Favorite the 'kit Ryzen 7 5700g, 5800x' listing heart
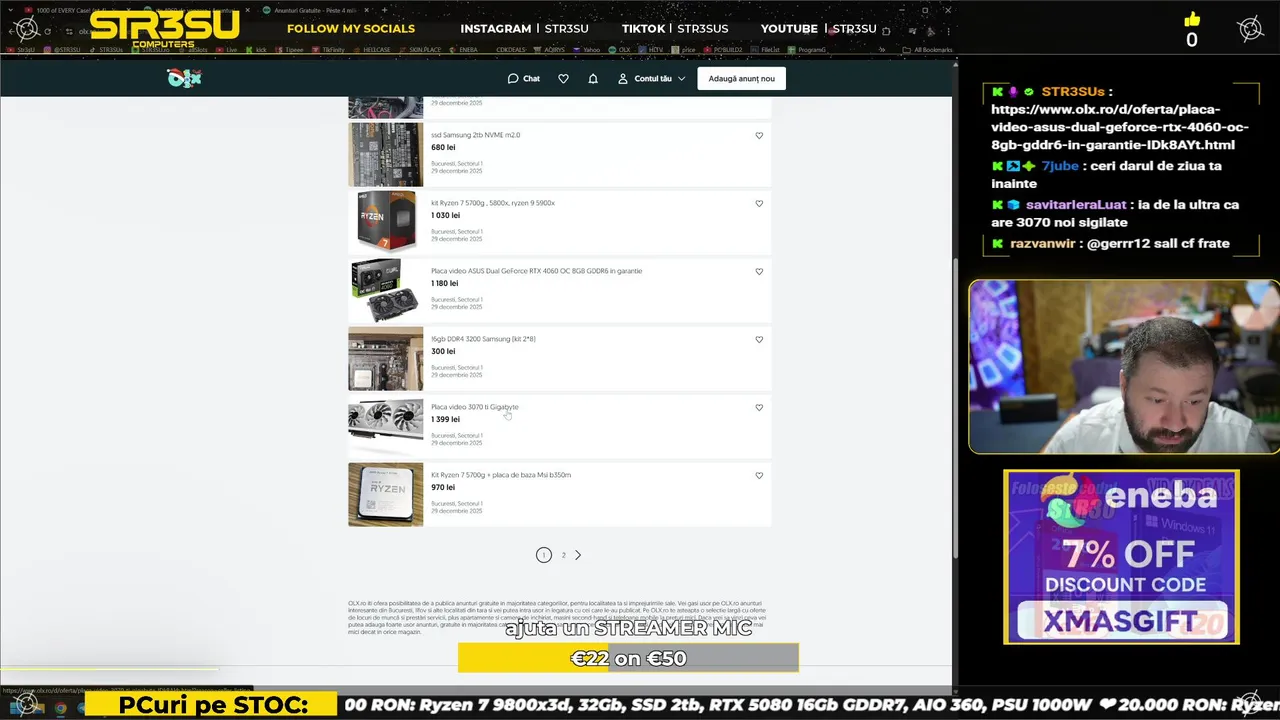The image size is (1280, 720). (759, 203)
